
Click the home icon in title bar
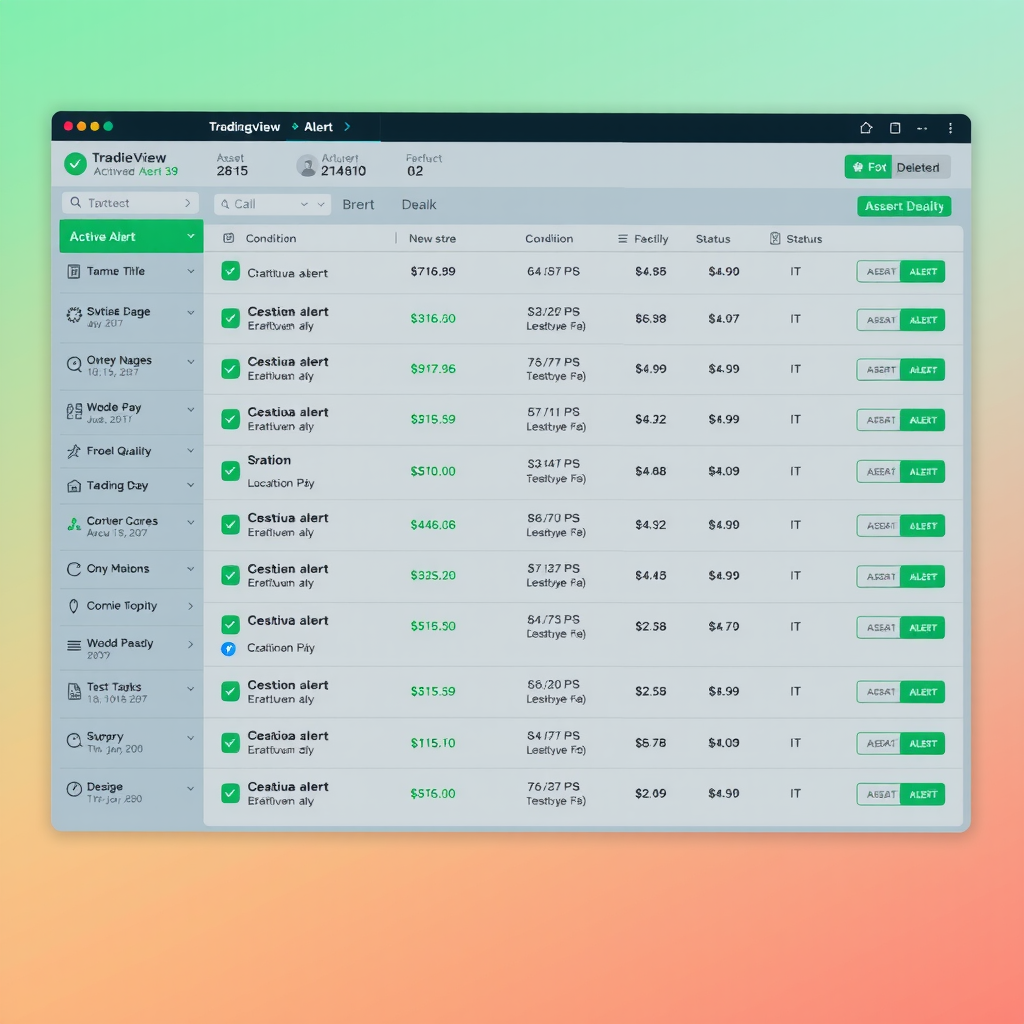(866, 128)
